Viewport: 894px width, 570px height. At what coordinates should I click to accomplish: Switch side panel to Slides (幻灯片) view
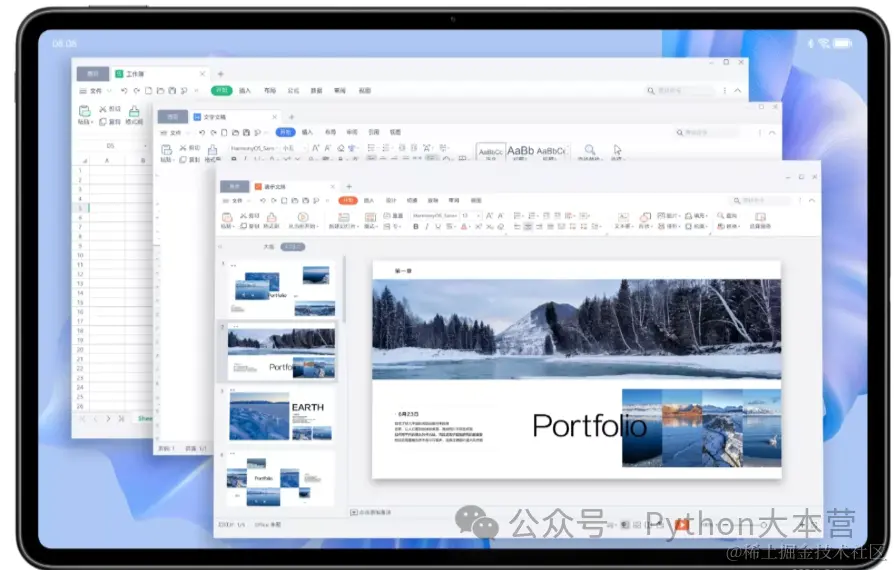pyautogui.click(x=292, y=247)
